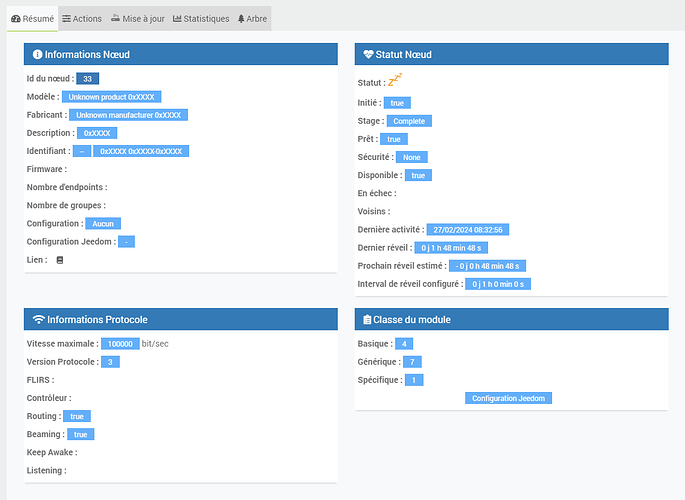Click the info icon in Informations Nœud header
Screen dimensions: 685x500
click(38, 54)
